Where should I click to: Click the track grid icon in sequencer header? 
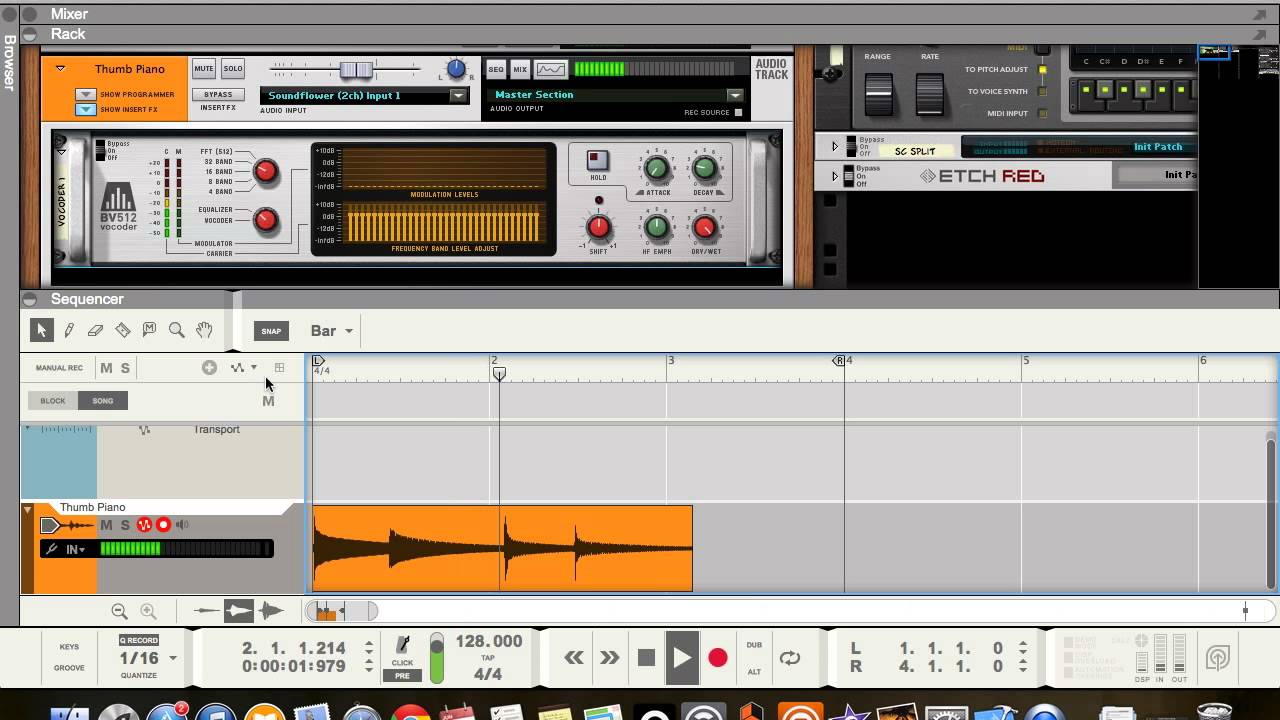point(279,368)
